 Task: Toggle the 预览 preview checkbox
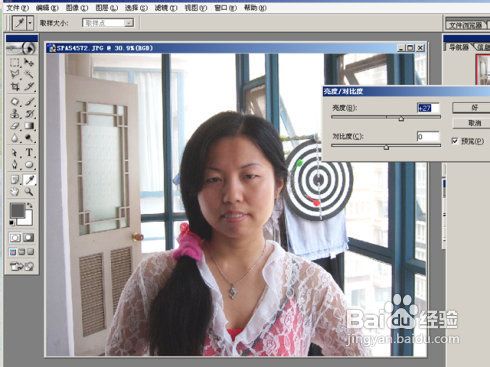tap(455, 141)
